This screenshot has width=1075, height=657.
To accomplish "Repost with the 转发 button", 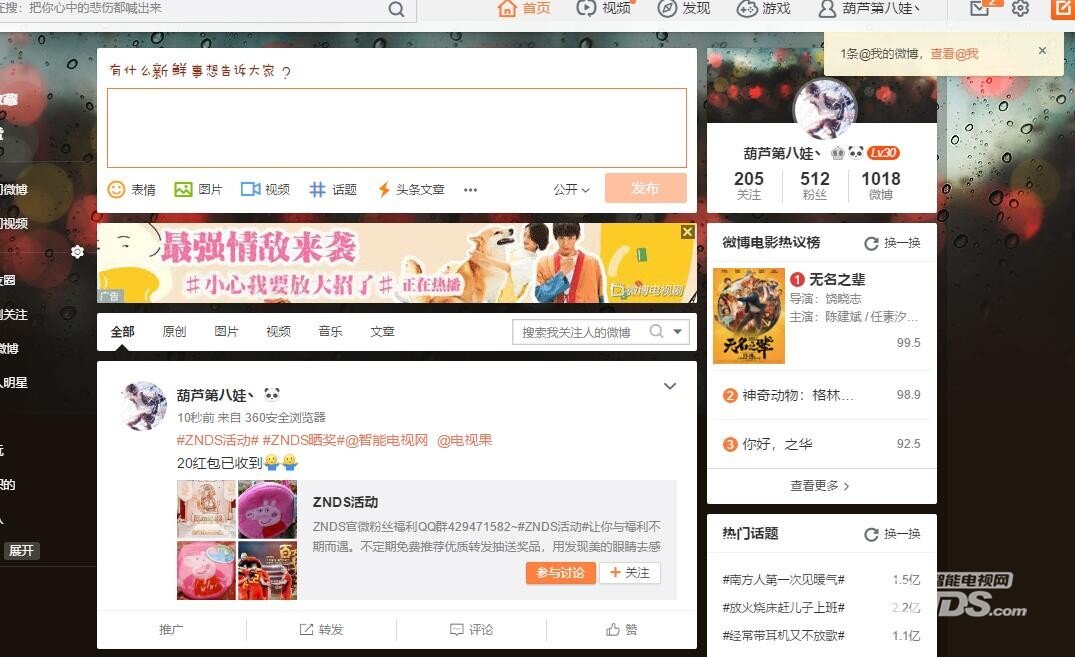I will pos(322,630).
